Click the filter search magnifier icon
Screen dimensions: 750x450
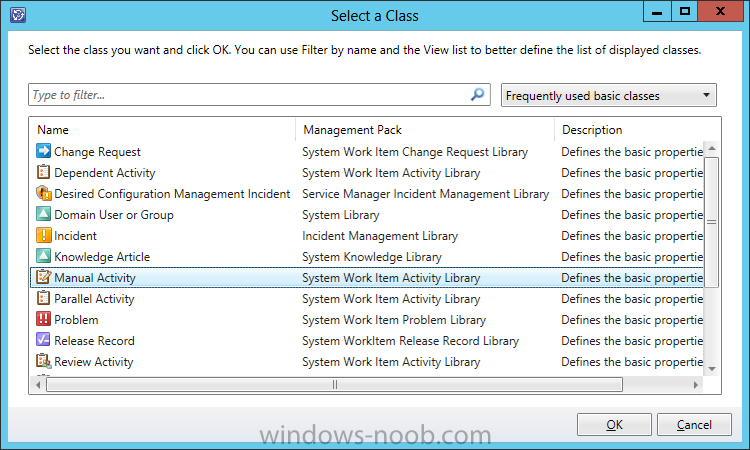tap(477, 94)
